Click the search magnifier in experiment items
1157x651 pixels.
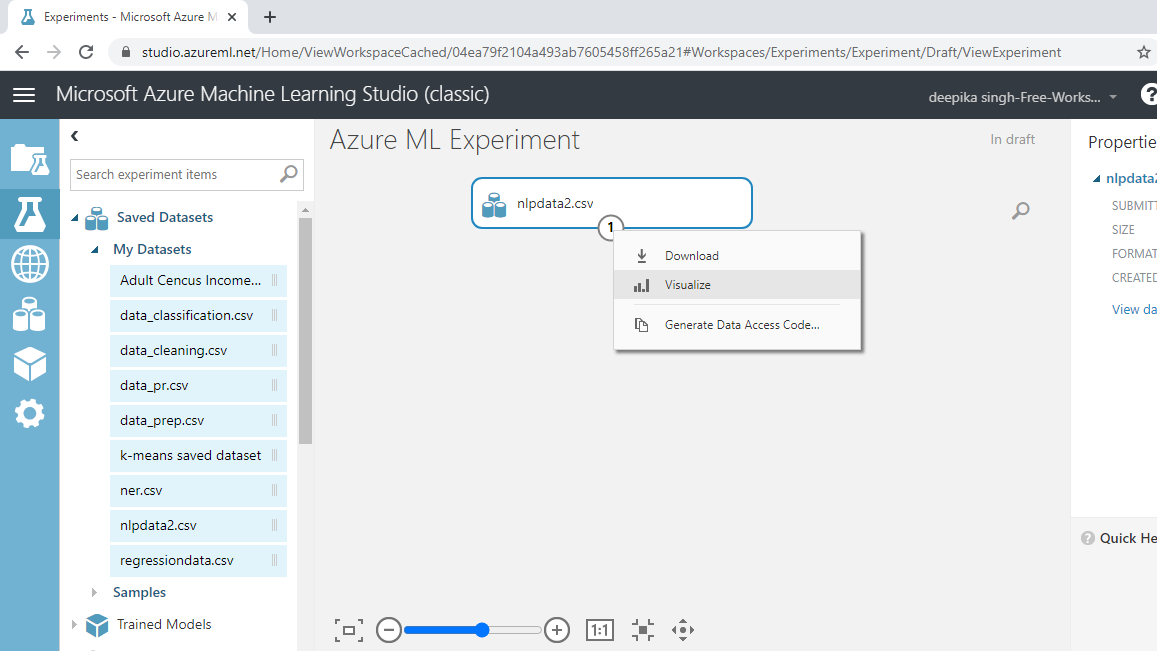(289, 174)
